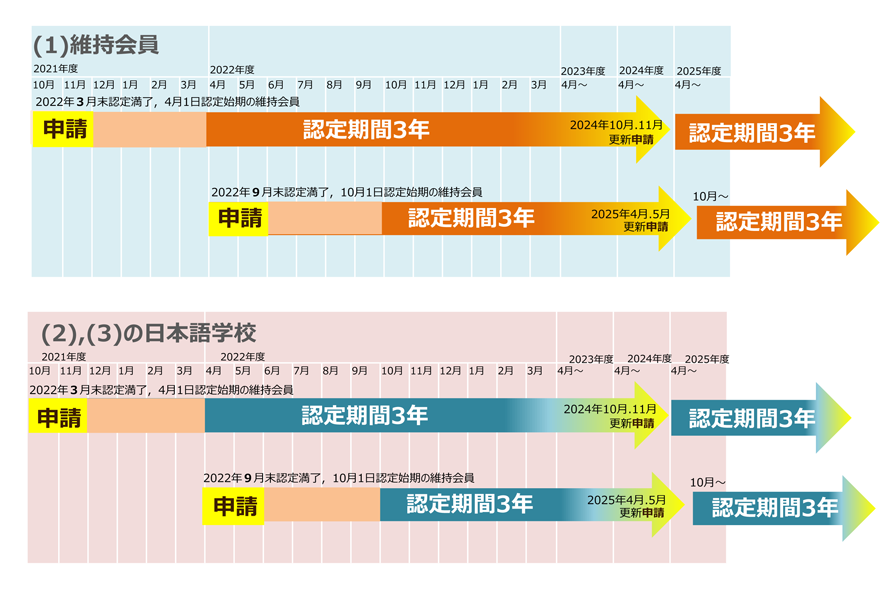Image resolution: width=889 pixels, height=592 pixels.
Task: Click '4月～' under 2025年度 in 日本語学校 chart
Action: (x=684, y=371)
